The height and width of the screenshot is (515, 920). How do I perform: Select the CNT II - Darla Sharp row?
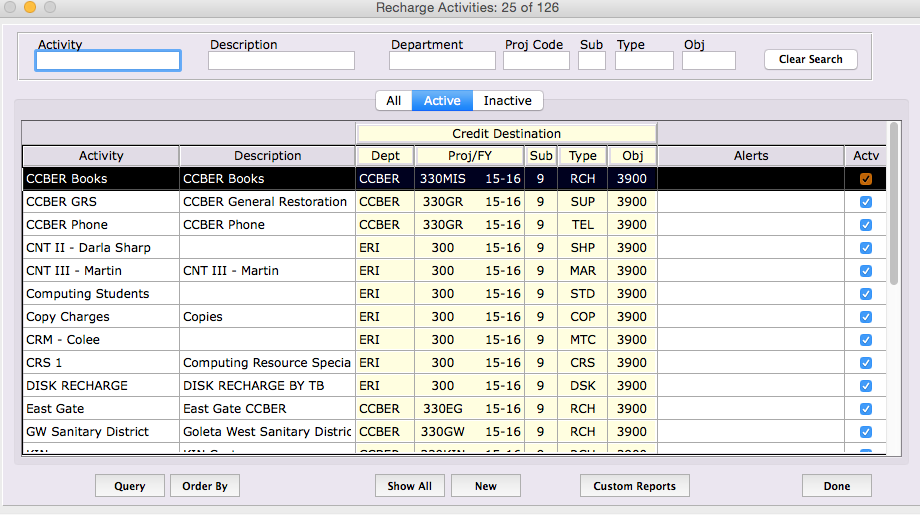[454, 248]
